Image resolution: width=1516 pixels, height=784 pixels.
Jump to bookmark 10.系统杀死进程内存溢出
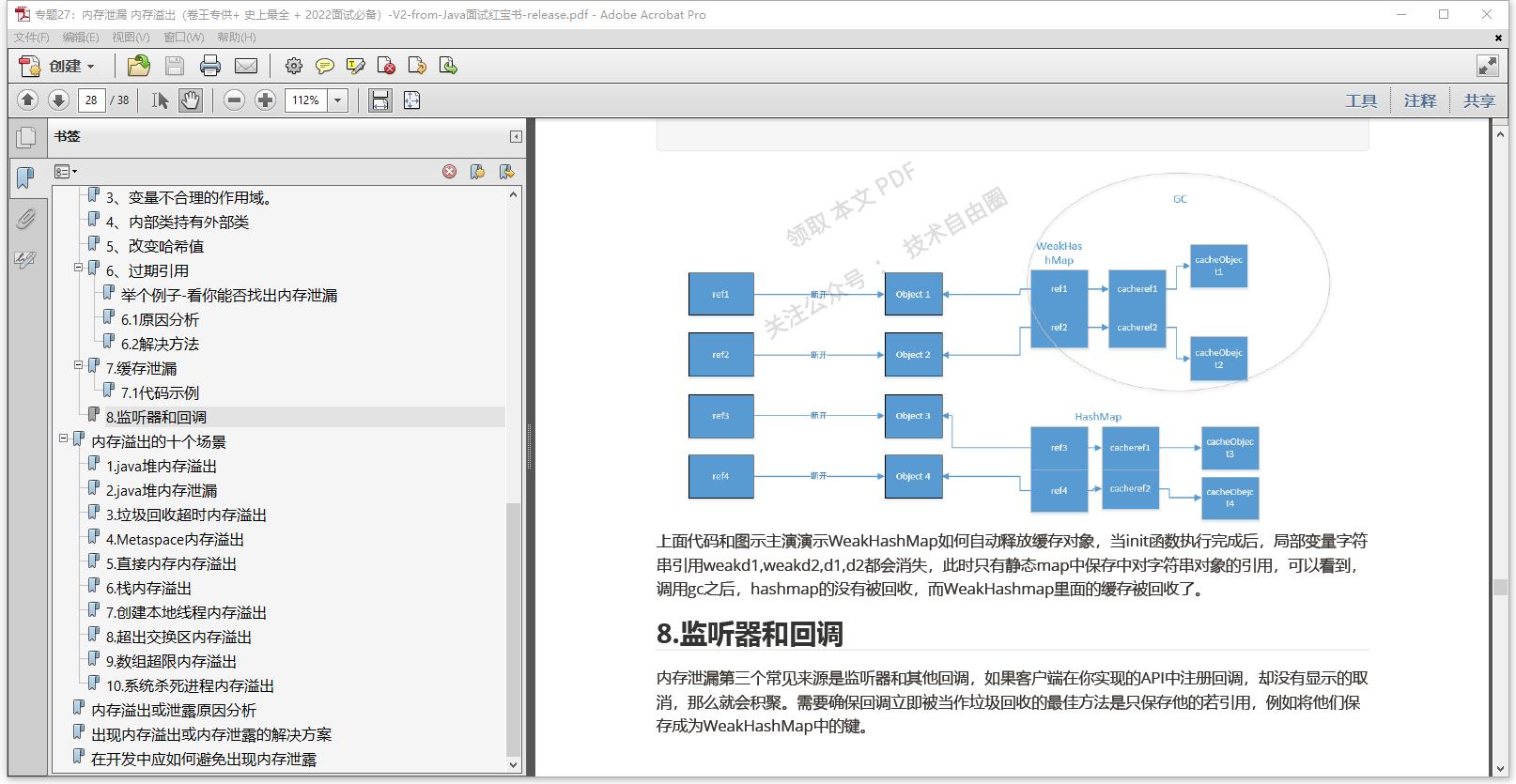click(x=190, y=685)
